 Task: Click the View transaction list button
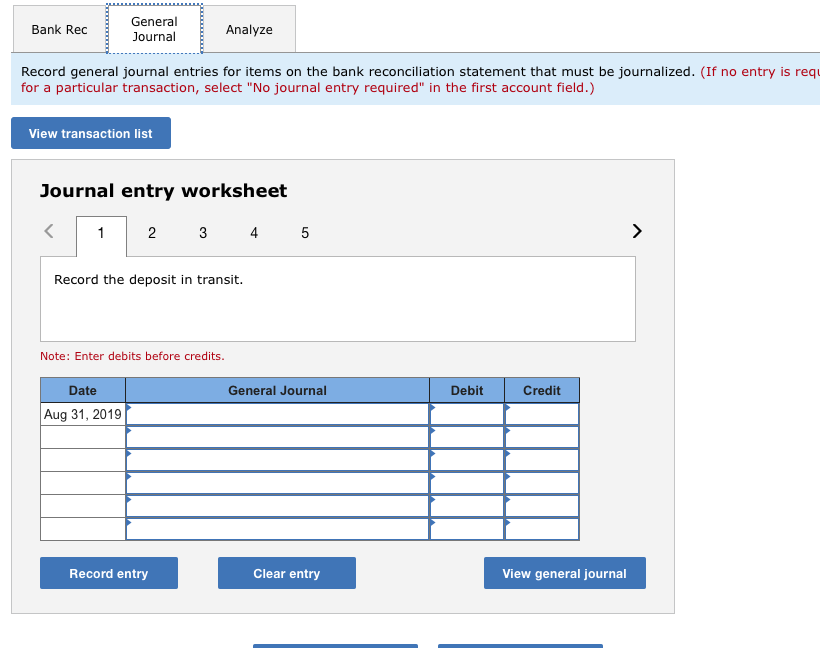point(90,132)
